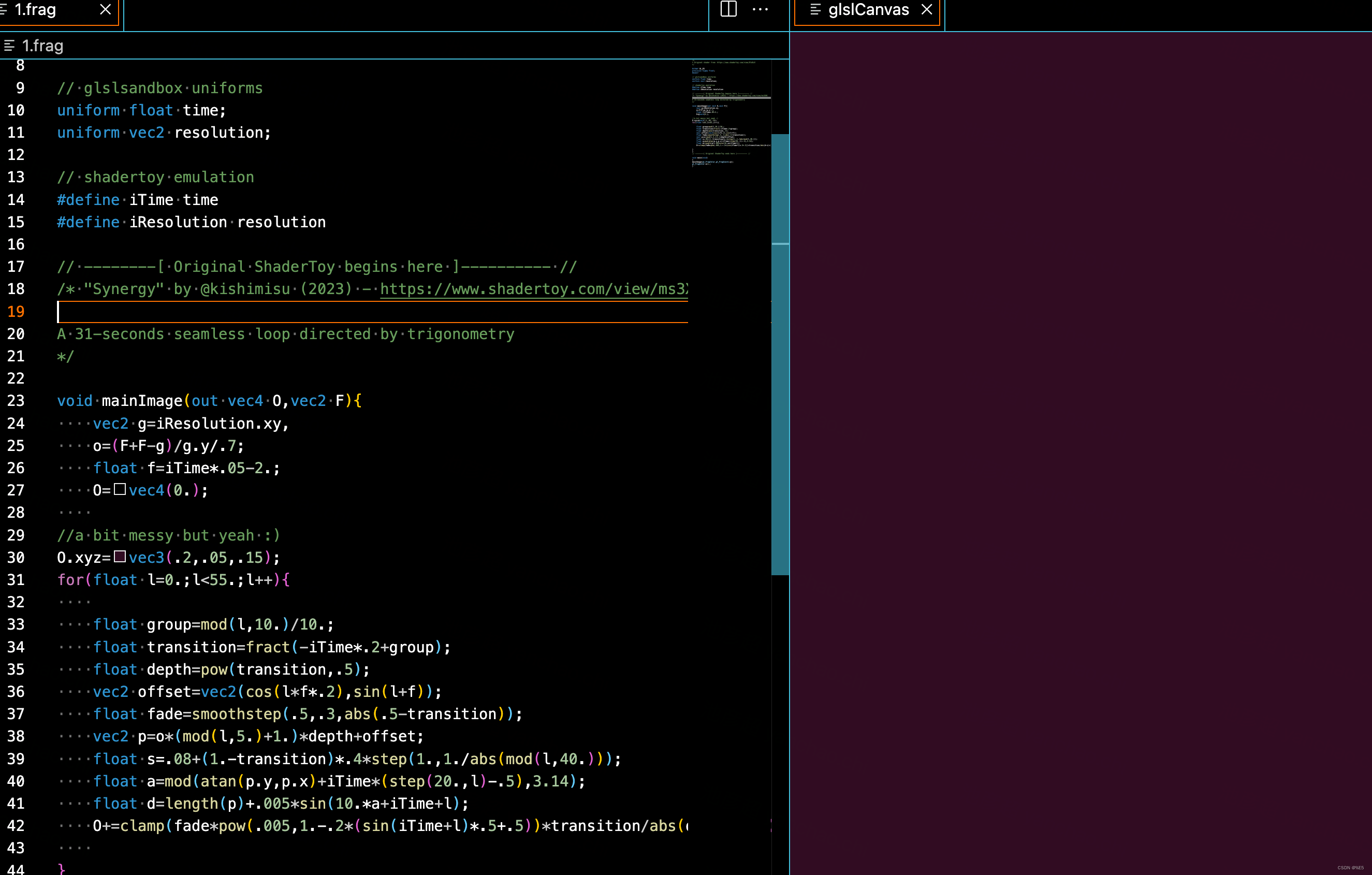Screen dimensions: 1372x875
Task: Click the 1.frag breadcrumb label
Action: pos(42,46)
